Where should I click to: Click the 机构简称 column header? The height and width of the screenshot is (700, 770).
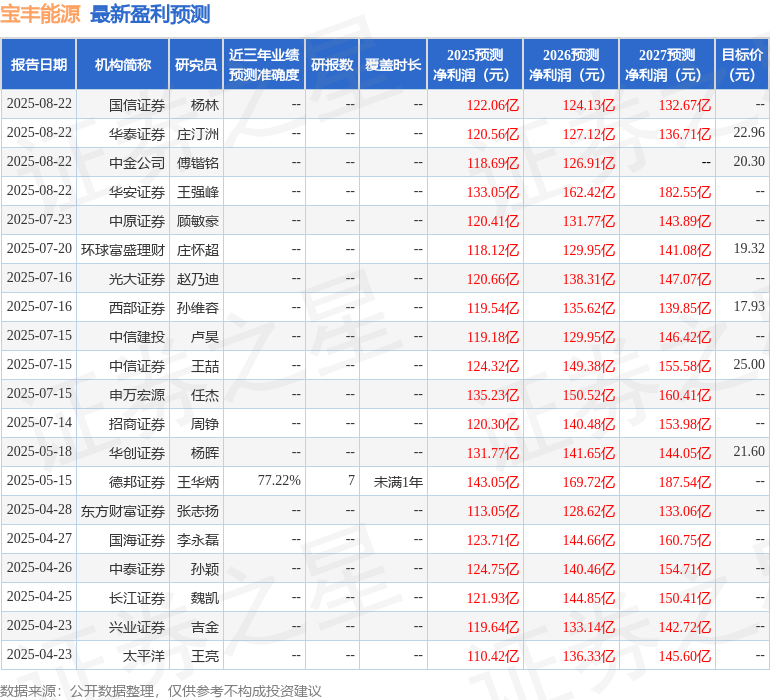[123, 65]
